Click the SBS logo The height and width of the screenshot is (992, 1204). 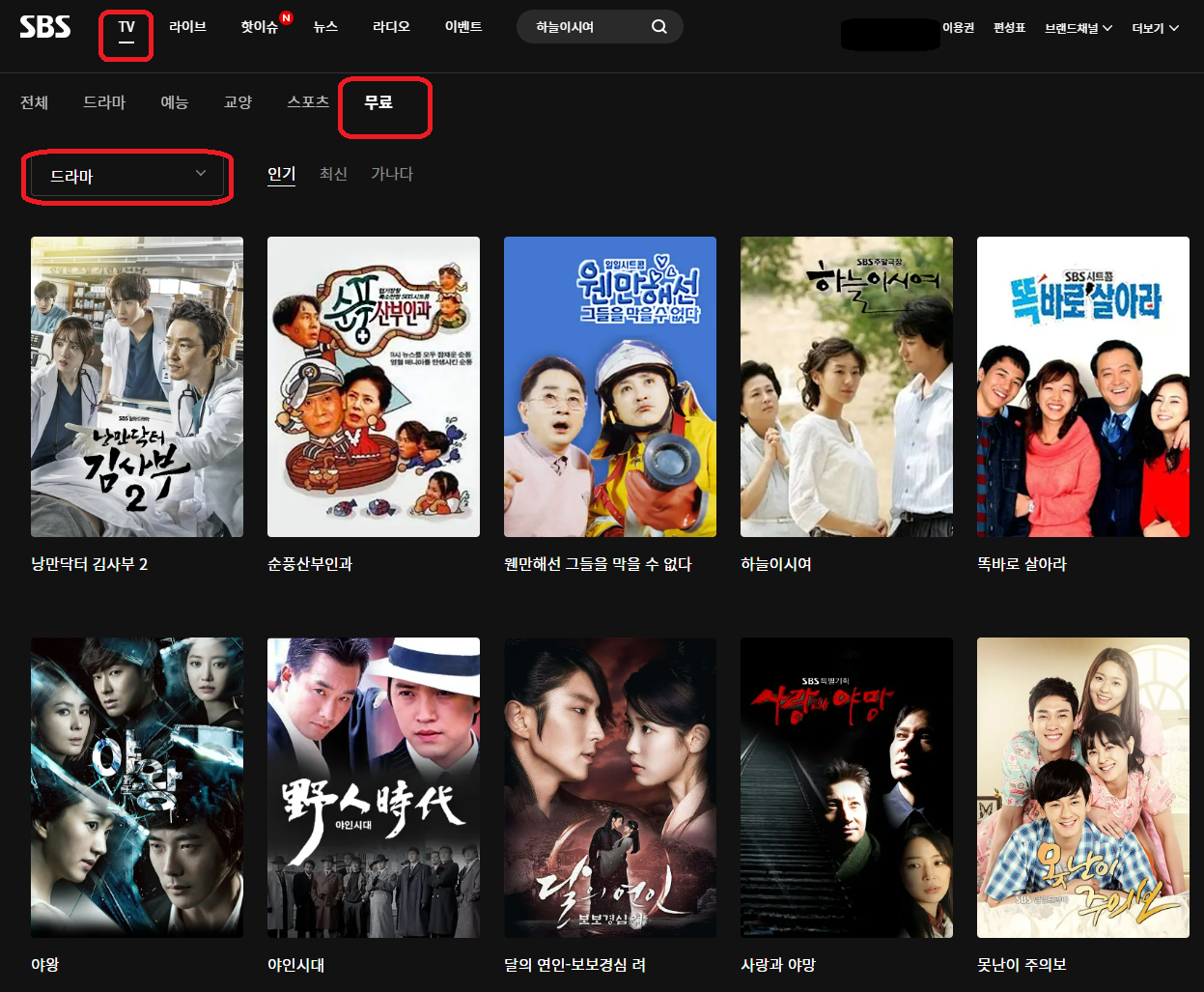(45, 26)
